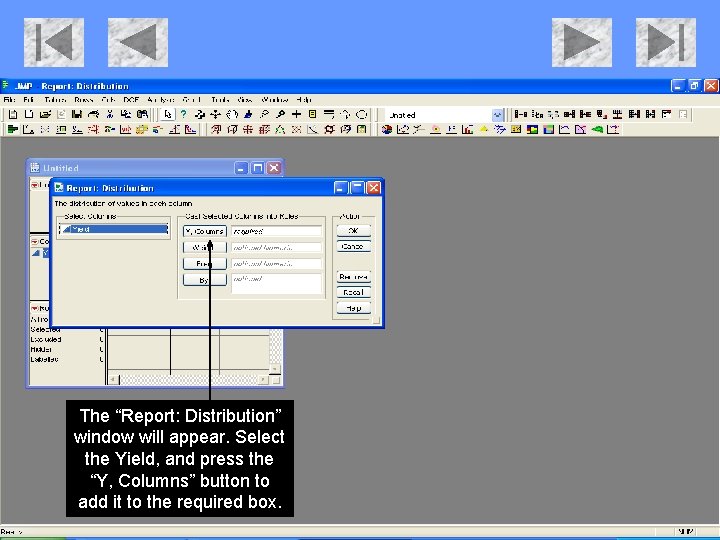Click the Fit Y by X icon

[x=28, y=129]
